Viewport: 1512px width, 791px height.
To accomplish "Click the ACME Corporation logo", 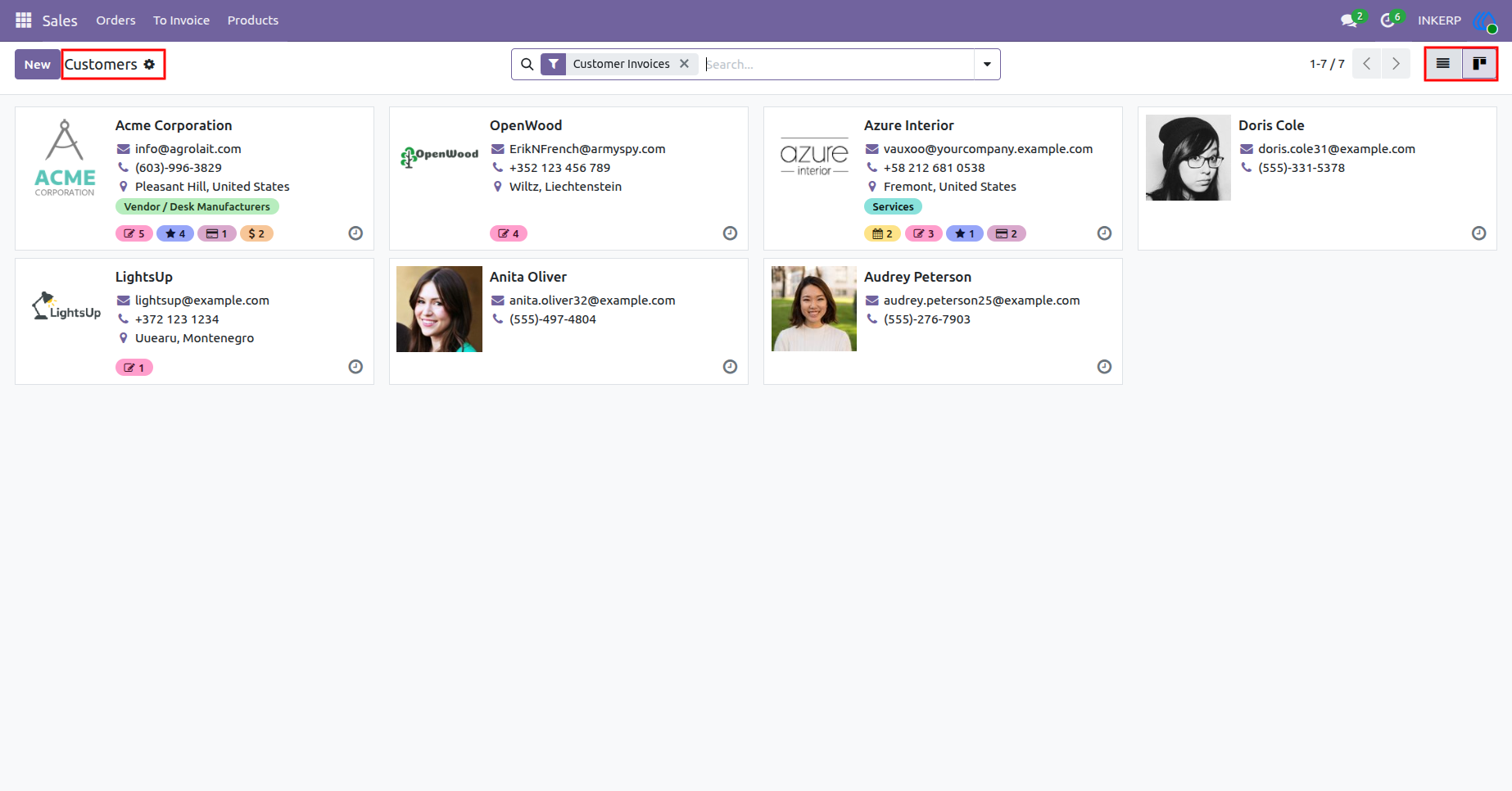I will click(65, 157).
